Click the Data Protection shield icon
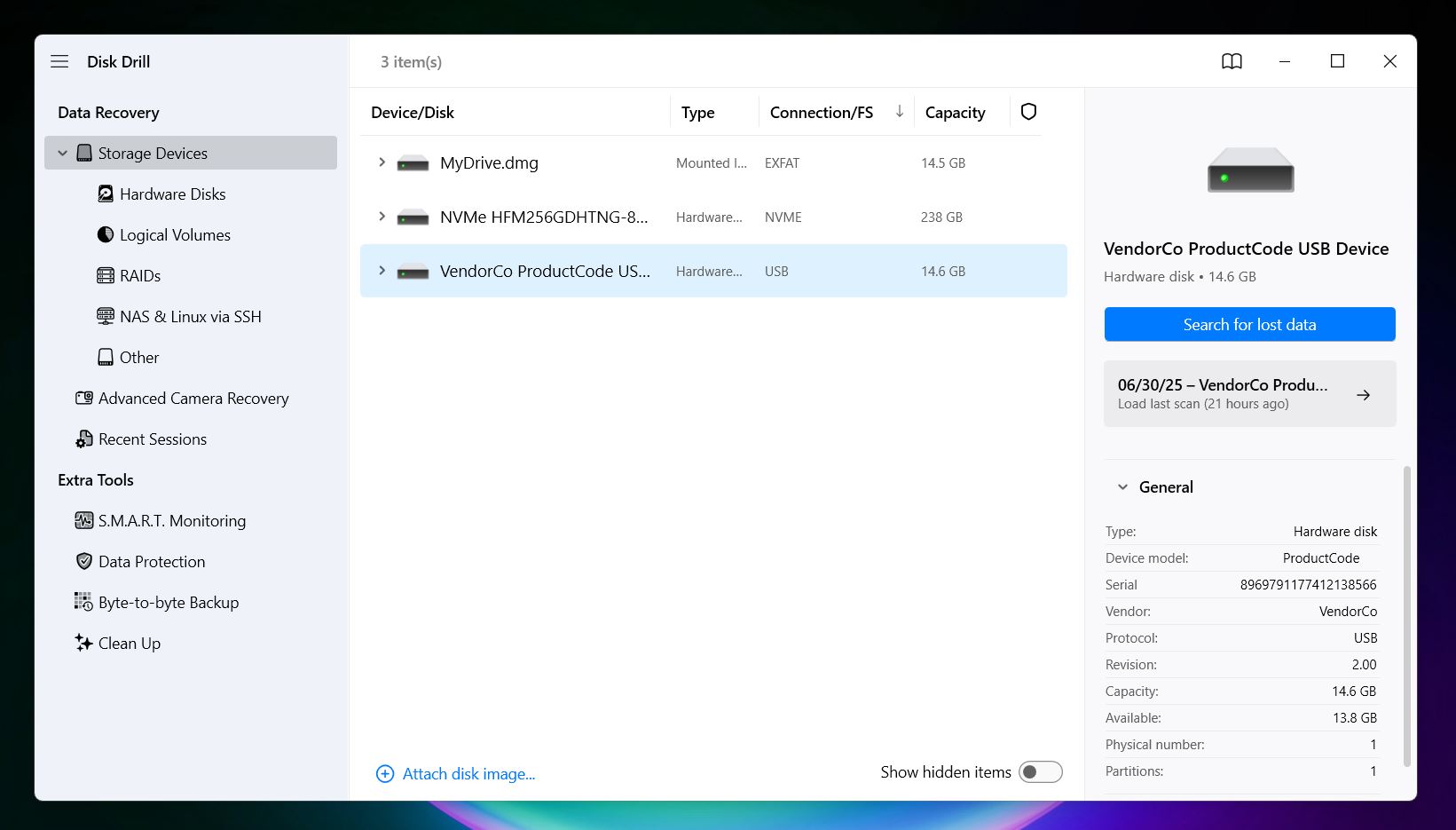Image resolution: width=1456 pixels, height=830 pixels. [x=84, y=561]
